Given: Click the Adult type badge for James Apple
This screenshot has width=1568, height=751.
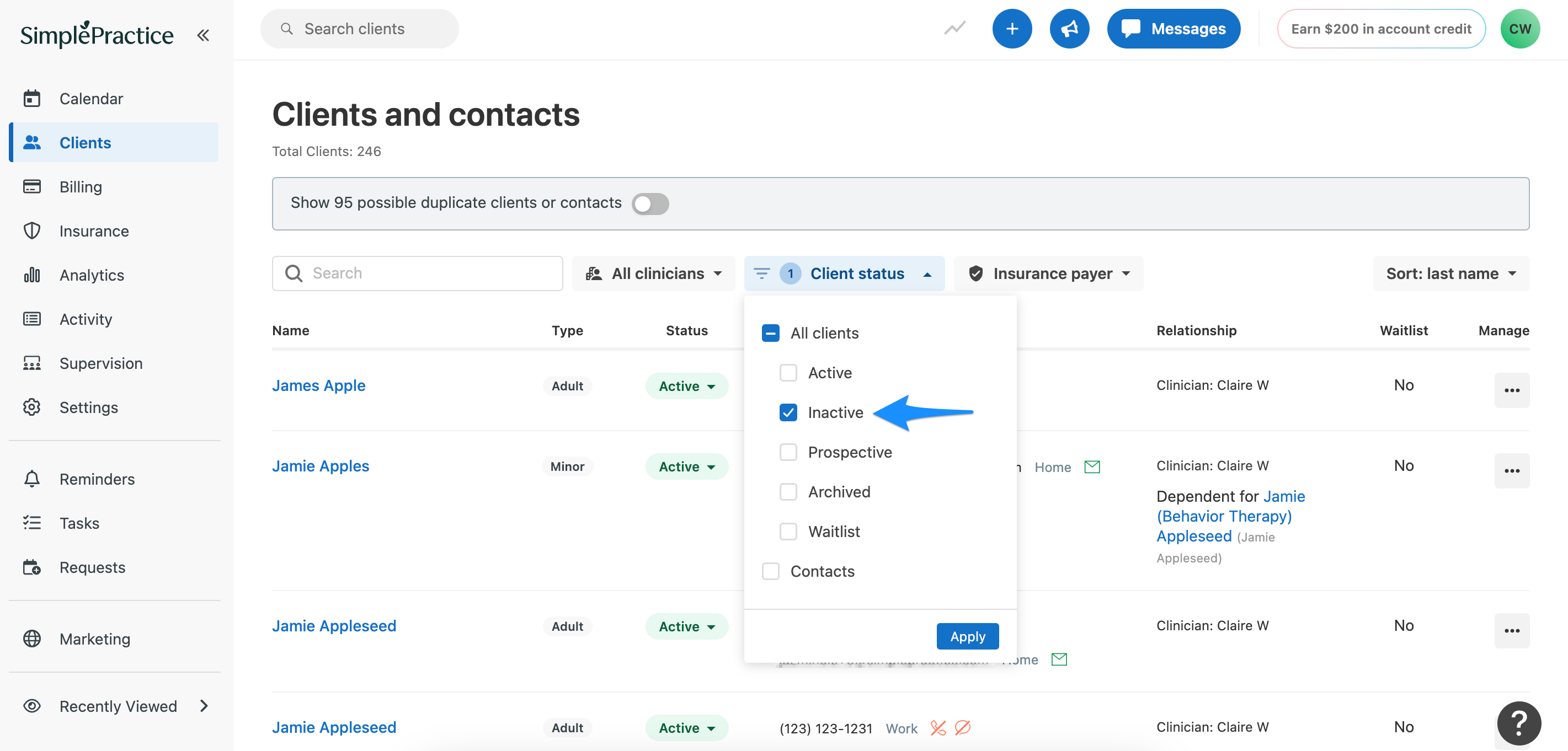Looking at the screenshot, I should [567, 386].
